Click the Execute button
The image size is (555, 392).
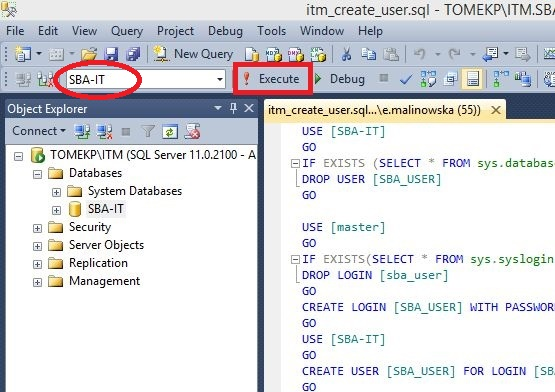tap(272, 79)
